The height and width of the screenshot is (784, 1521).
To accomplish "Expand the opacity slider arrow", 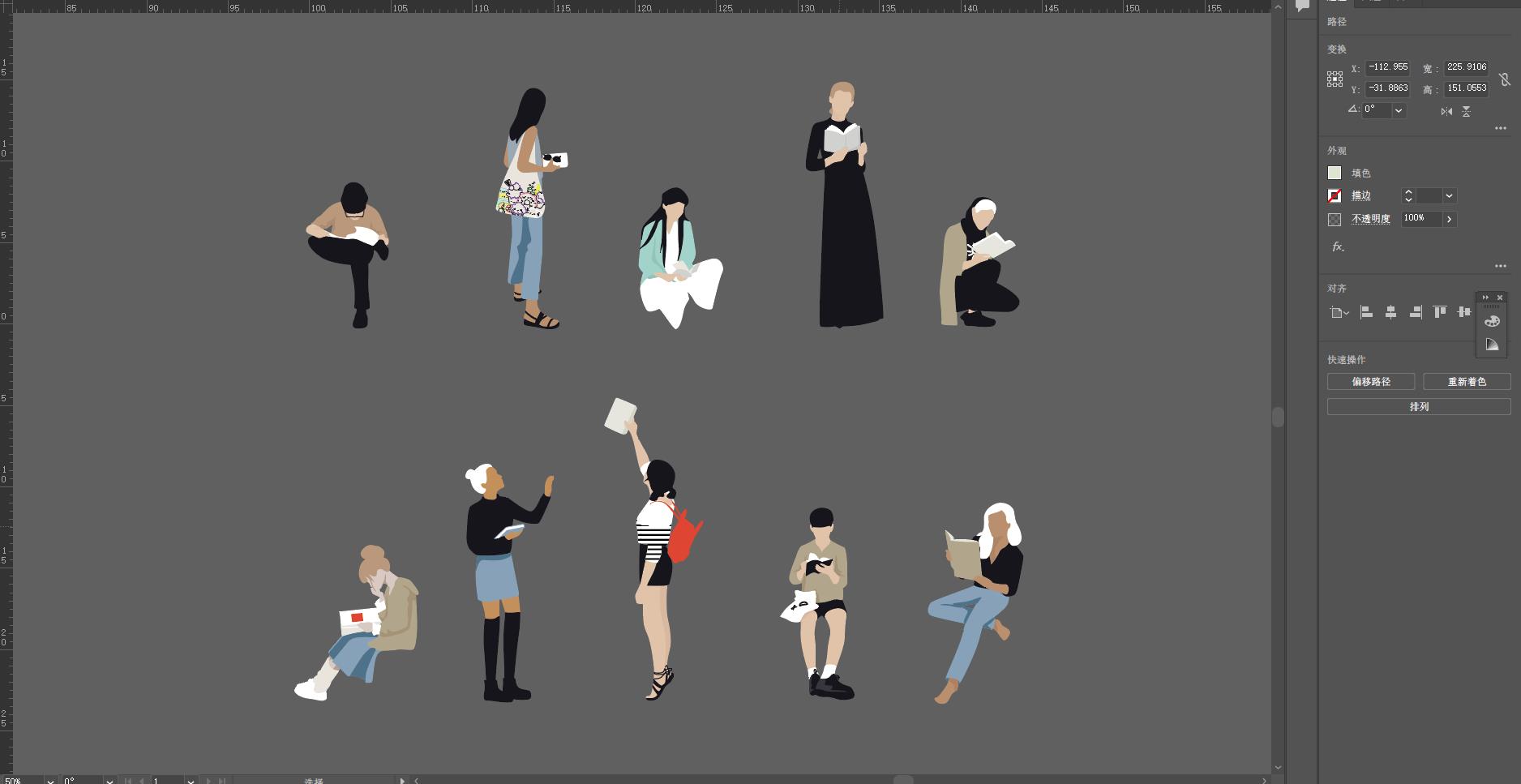I will pos(1449,219).
